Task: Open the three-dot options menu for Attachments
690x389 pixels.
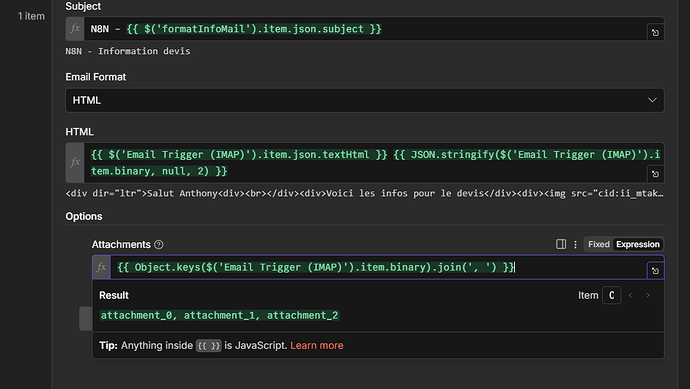Action: click(575, 244)
